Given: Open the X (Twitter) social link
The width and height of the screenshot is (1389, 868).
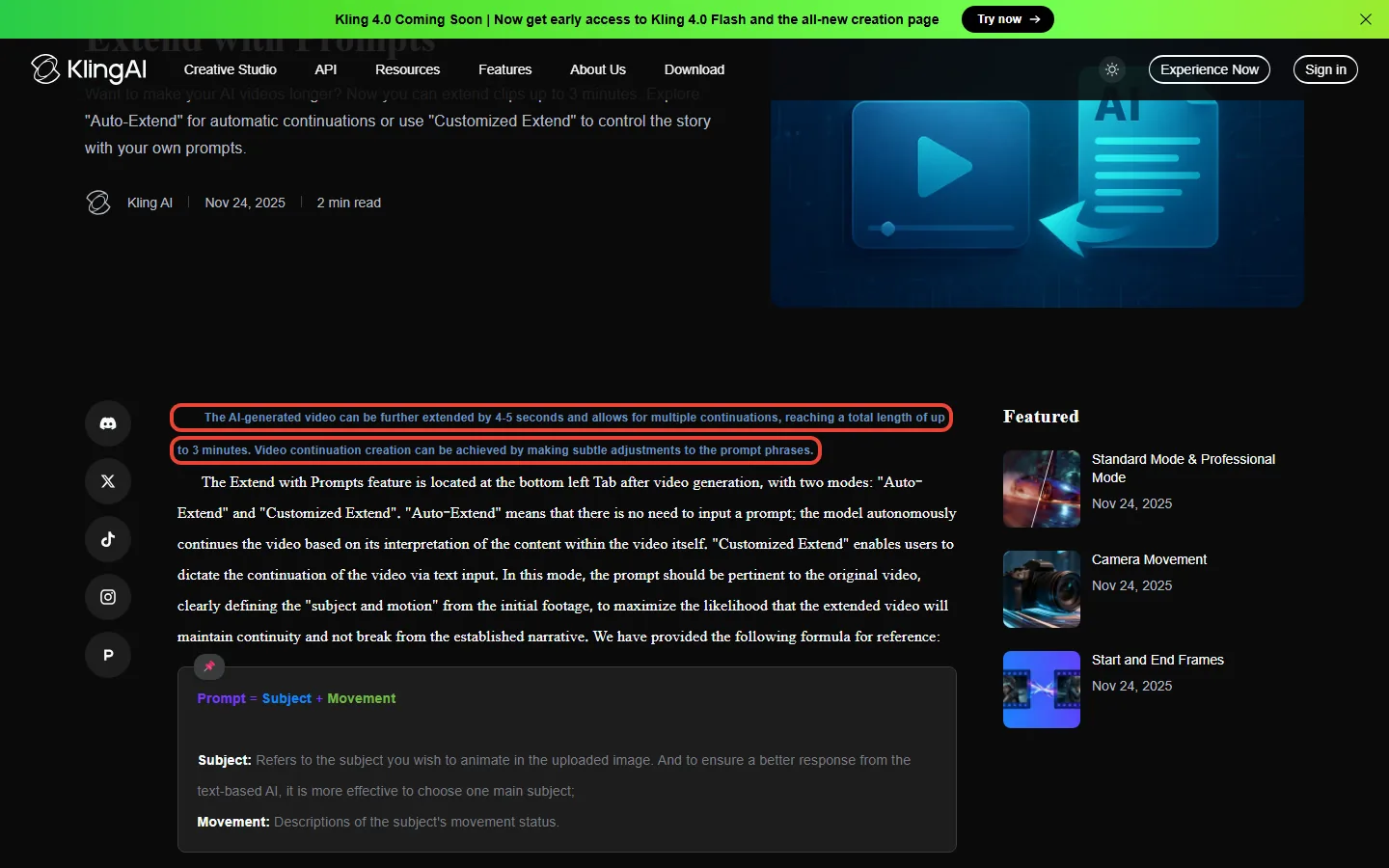Looking at the screenshot, I should (x=108, y=481).
